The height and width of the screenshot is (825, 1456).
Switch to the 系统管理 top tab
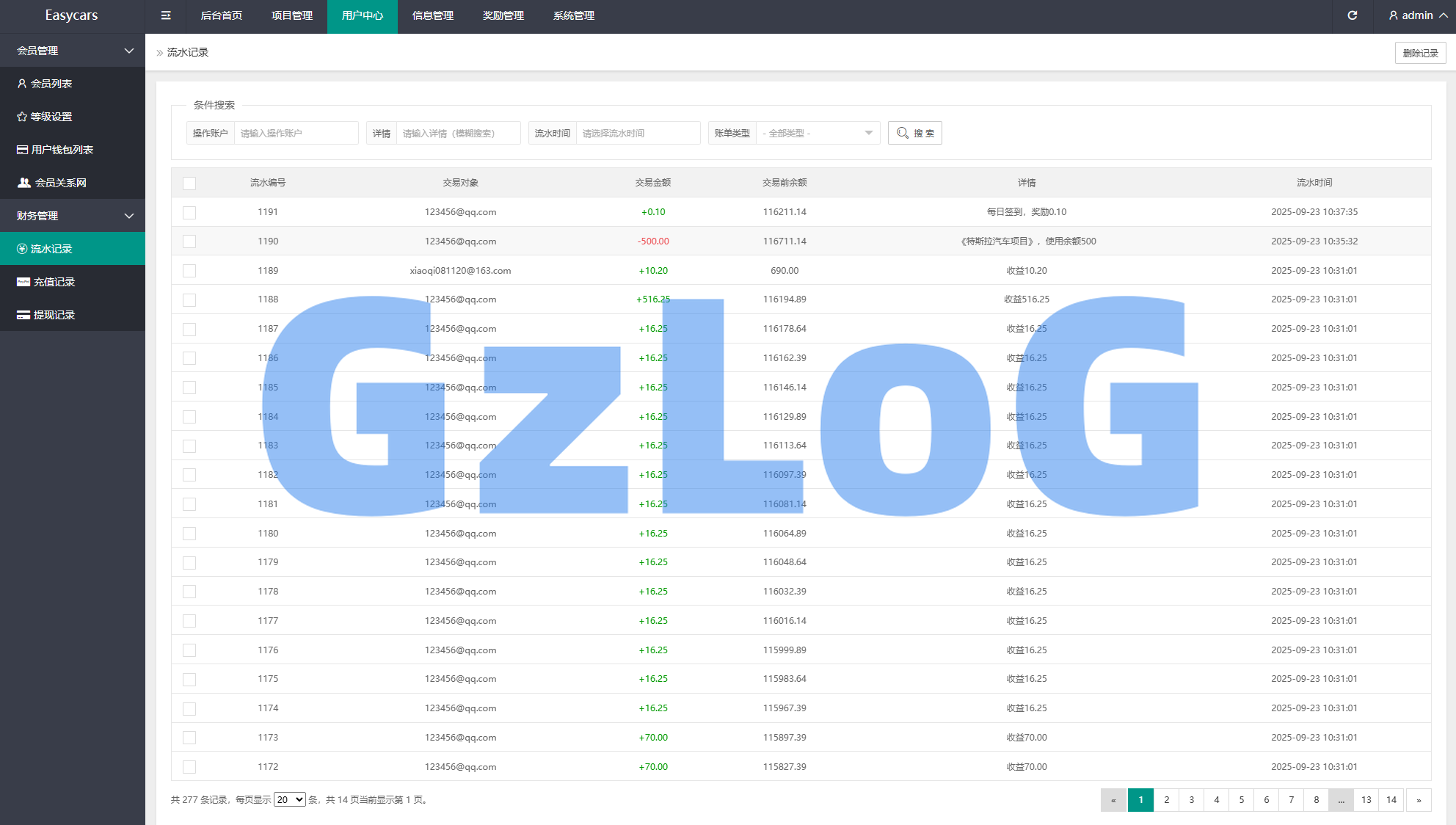[x=574, y=15]
